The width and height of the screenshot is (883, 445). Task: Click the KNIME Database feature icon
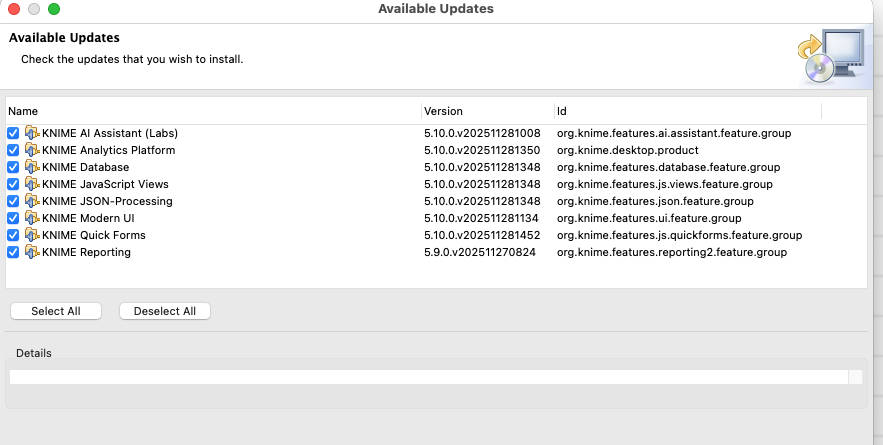(x=31, y=167)
